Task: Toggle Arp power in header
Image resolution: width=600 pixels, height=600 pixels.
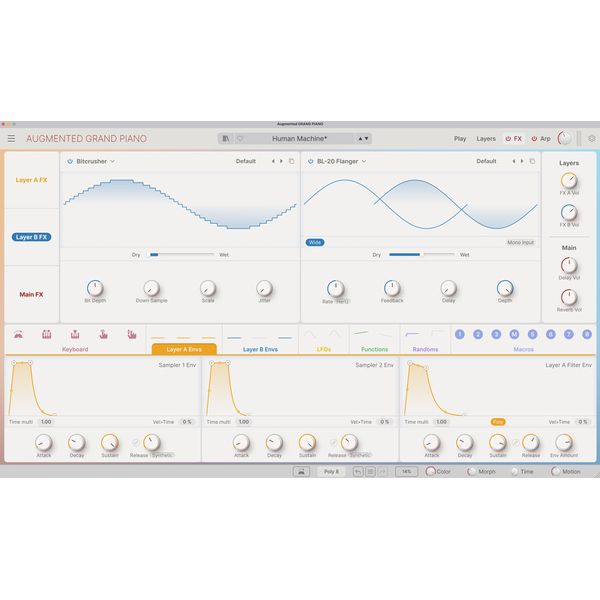Action: 534,139
